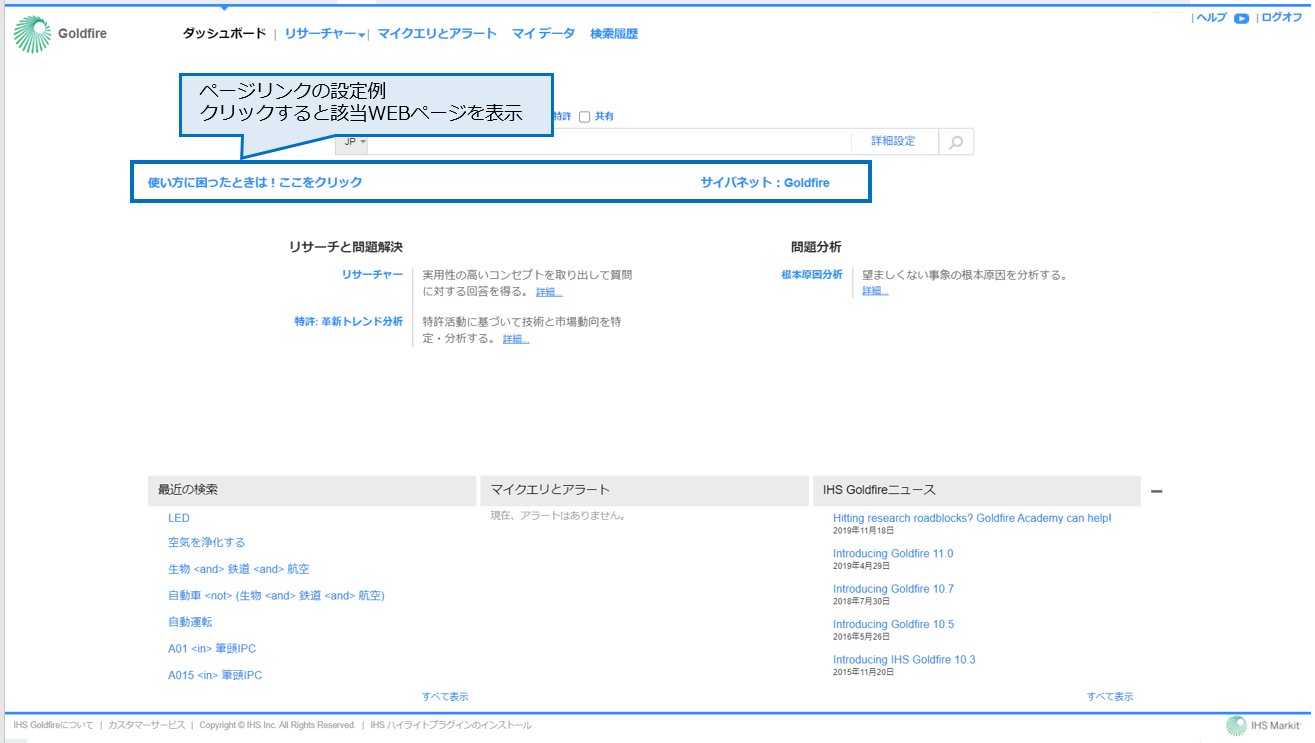Click the ヘルプ link
Image resolution: width=1315 pixels, height=743 pixels.
[x=1211, y=18]
